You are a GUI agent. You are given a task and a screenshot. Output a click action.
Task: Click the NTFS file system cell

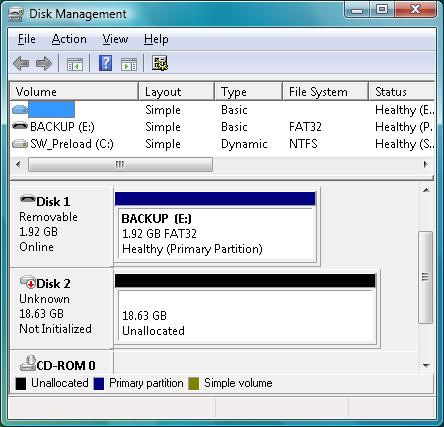point(303,144)
